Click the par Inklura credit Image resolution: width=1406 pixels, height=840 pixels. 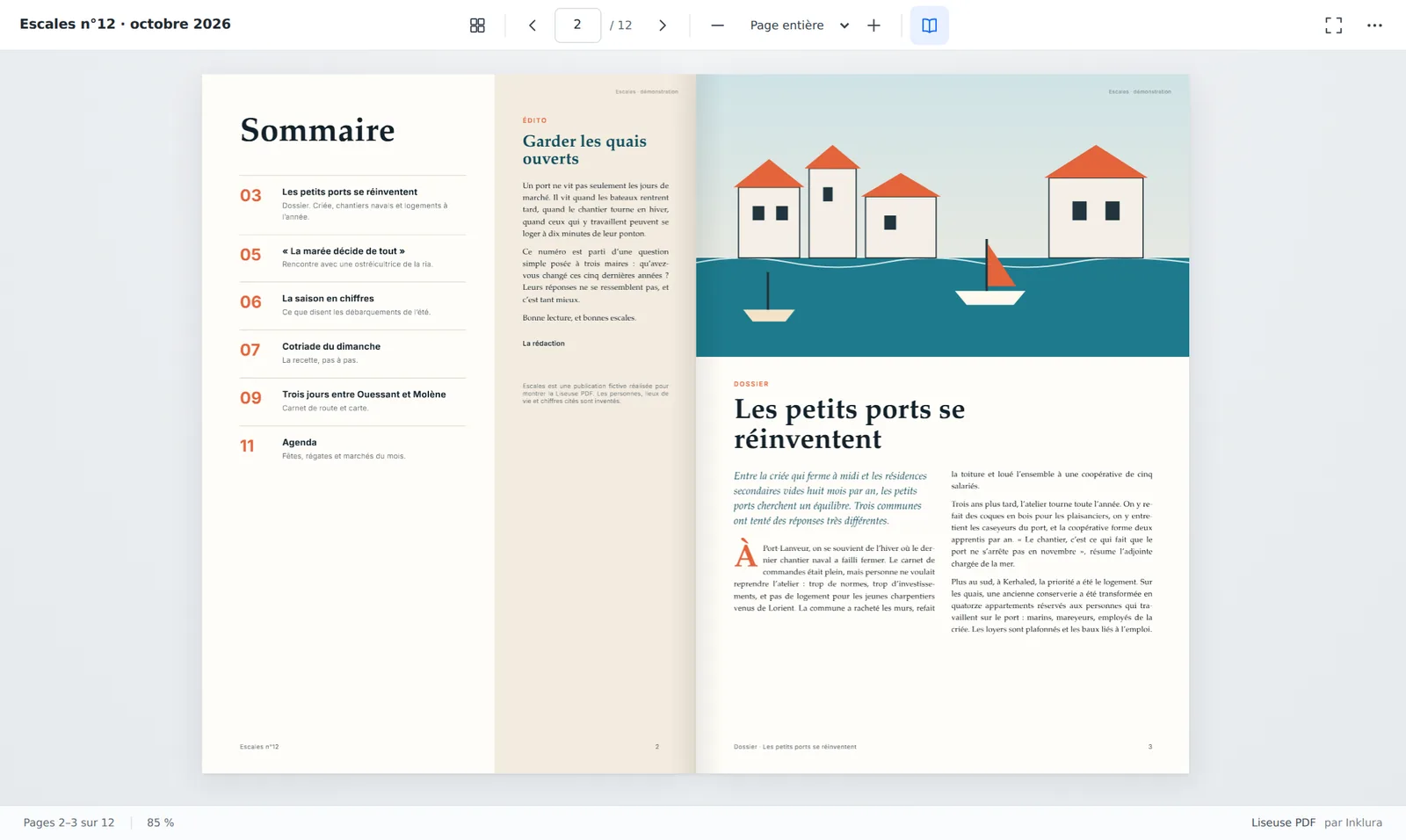1353,822
